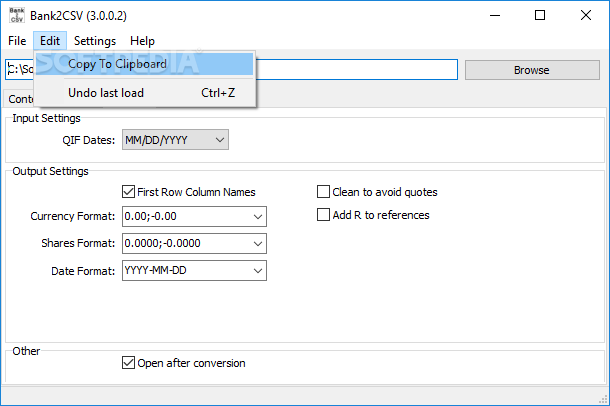Image resolution: width=610 pixels, height=406 pixels.
Task: Open the File menu
Action: [x=17, y=41]
